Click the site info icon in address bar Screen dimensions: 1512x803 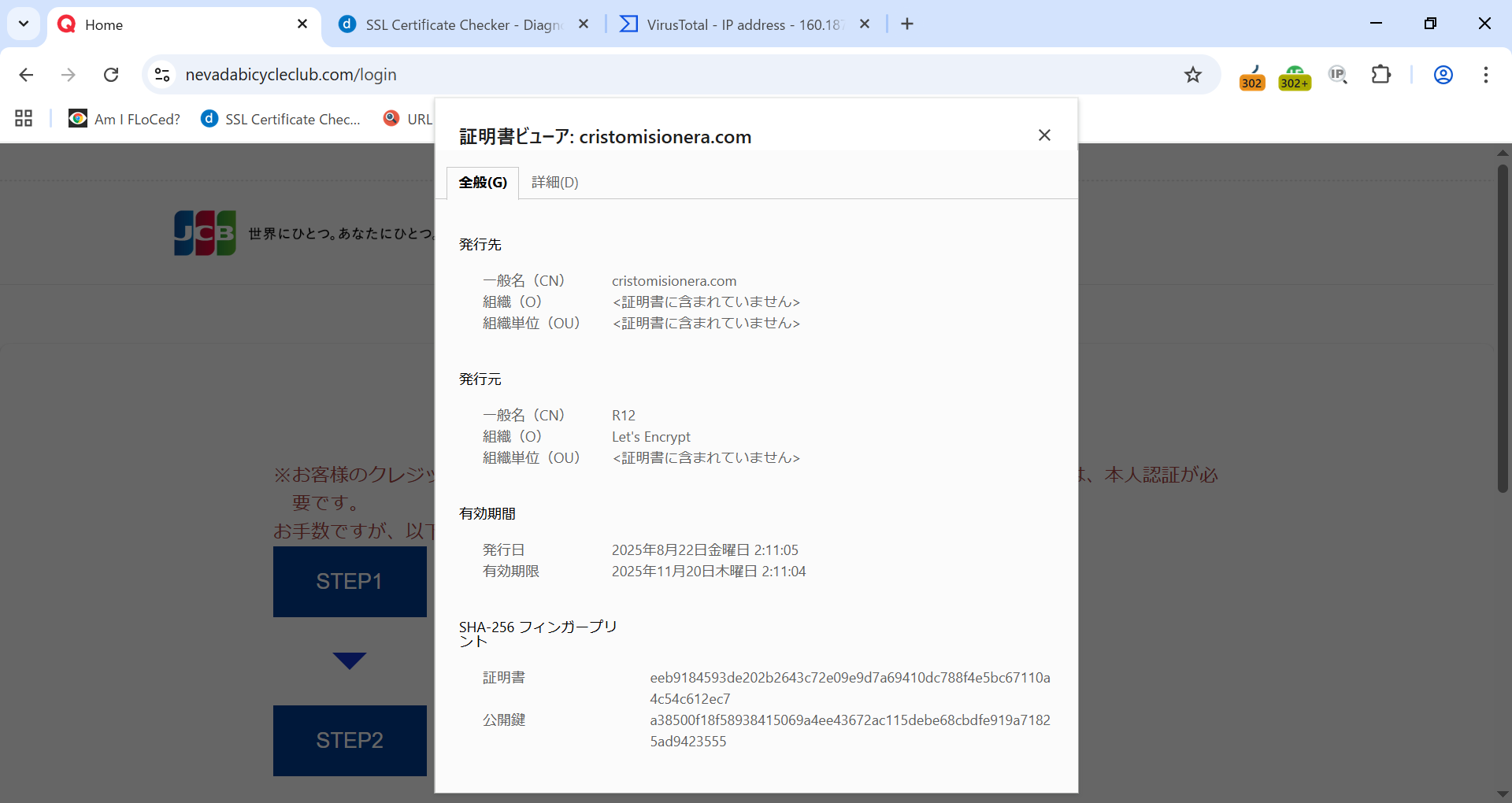pos(162,75)
